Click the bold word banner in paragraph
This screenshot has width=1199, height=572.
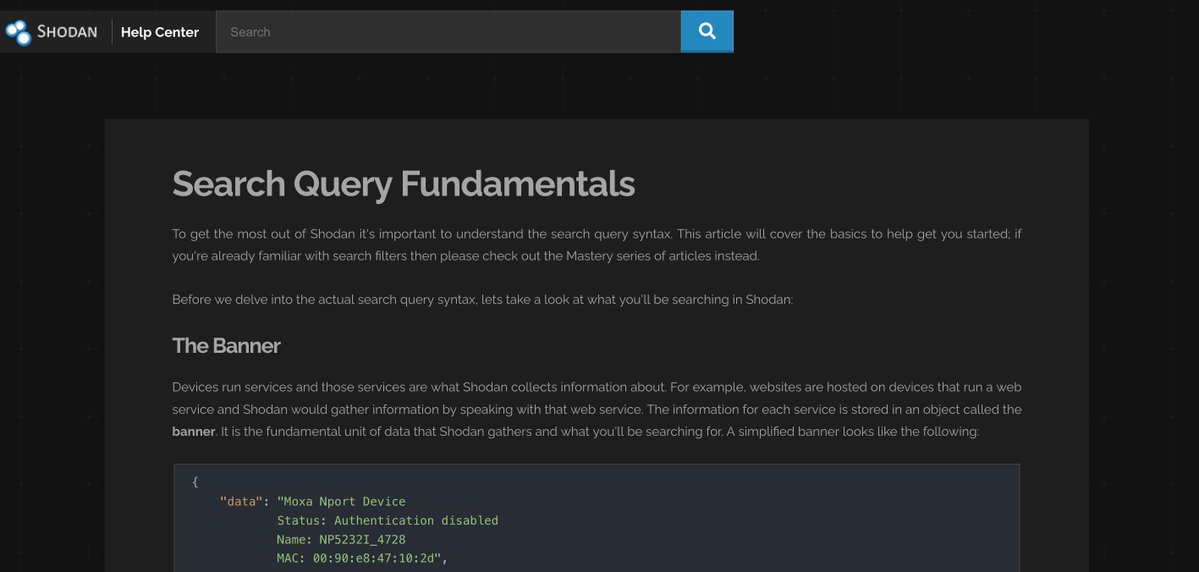click(x=193, y=431)
